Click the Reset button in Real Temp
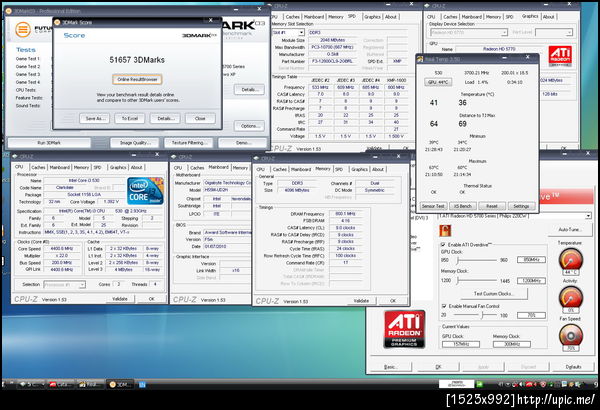 coord(492,206)
